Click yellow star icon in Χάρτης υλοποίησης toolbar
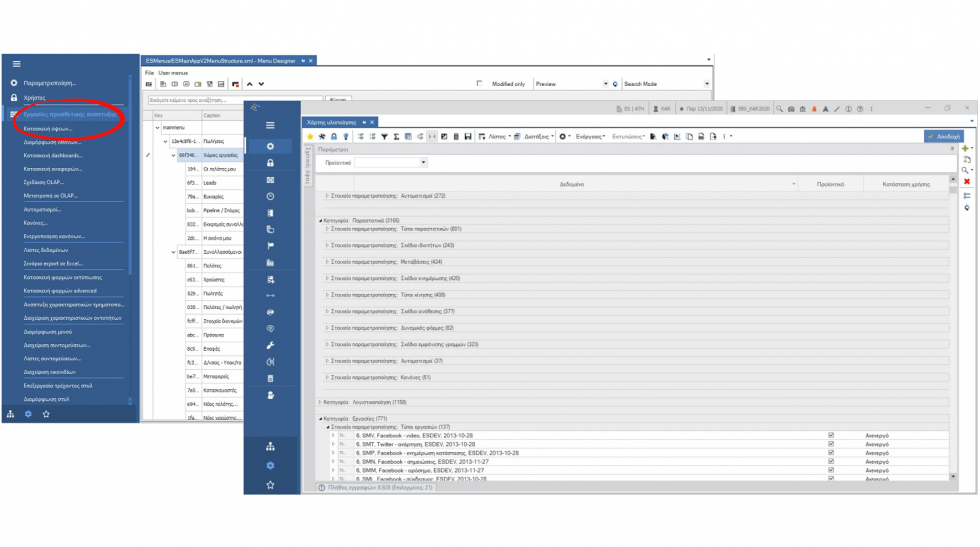 click(310, 136)
